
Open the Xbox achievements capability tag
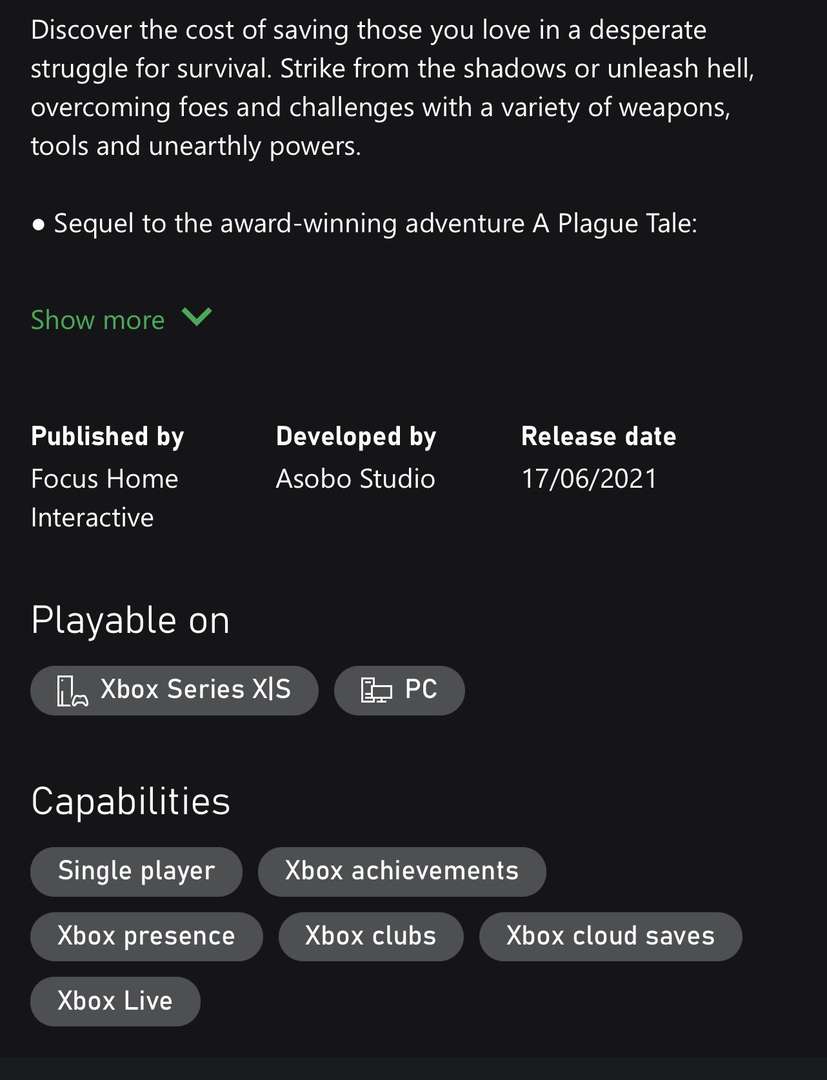click(401, 871)
